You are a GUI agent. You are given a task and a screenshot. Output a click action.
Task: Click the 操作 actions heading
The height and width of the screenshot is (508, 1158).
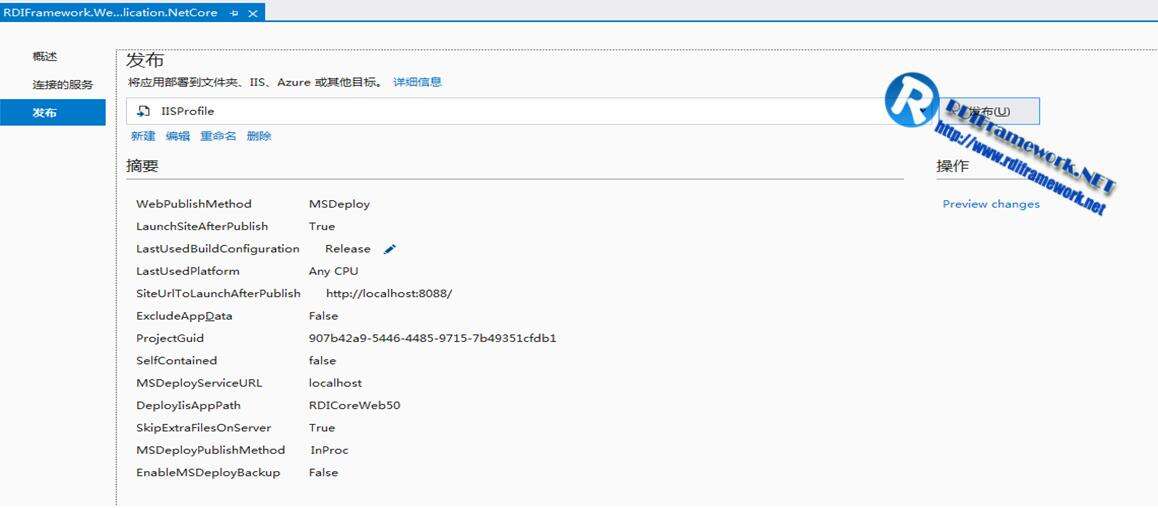pos(952,166)
